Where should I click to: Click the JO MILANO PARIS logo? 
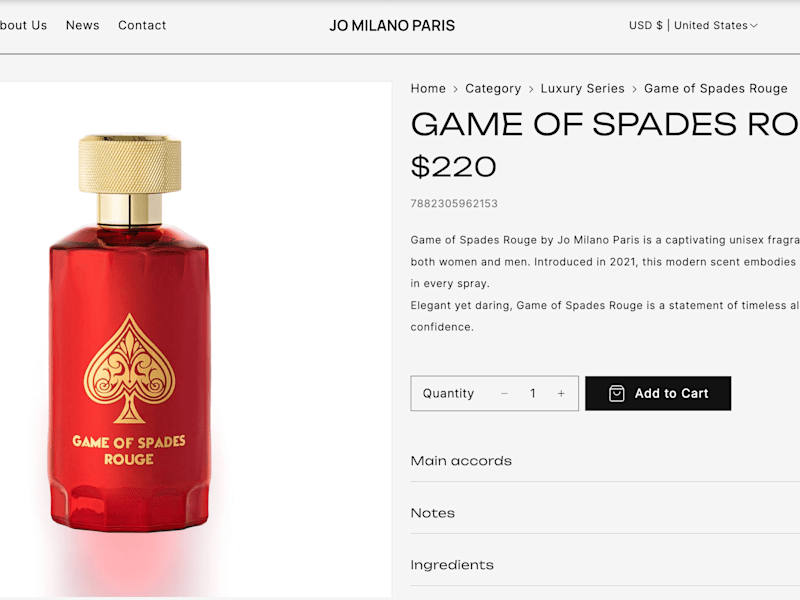click(392, 26)
